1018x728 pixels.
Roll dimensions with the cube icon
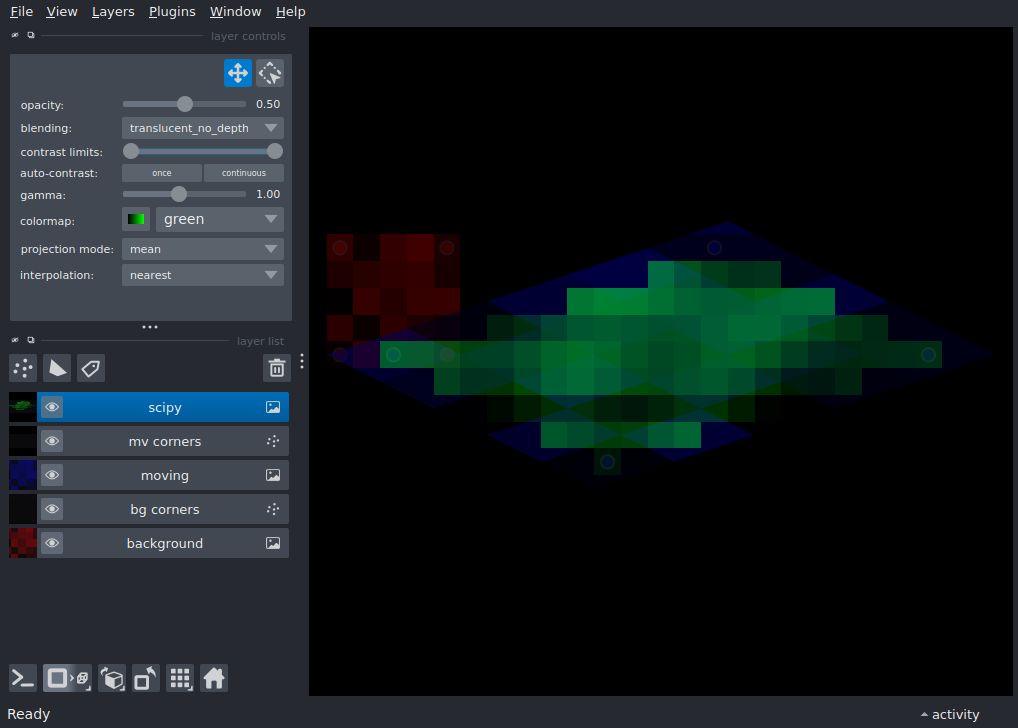[x=112, y=678]
